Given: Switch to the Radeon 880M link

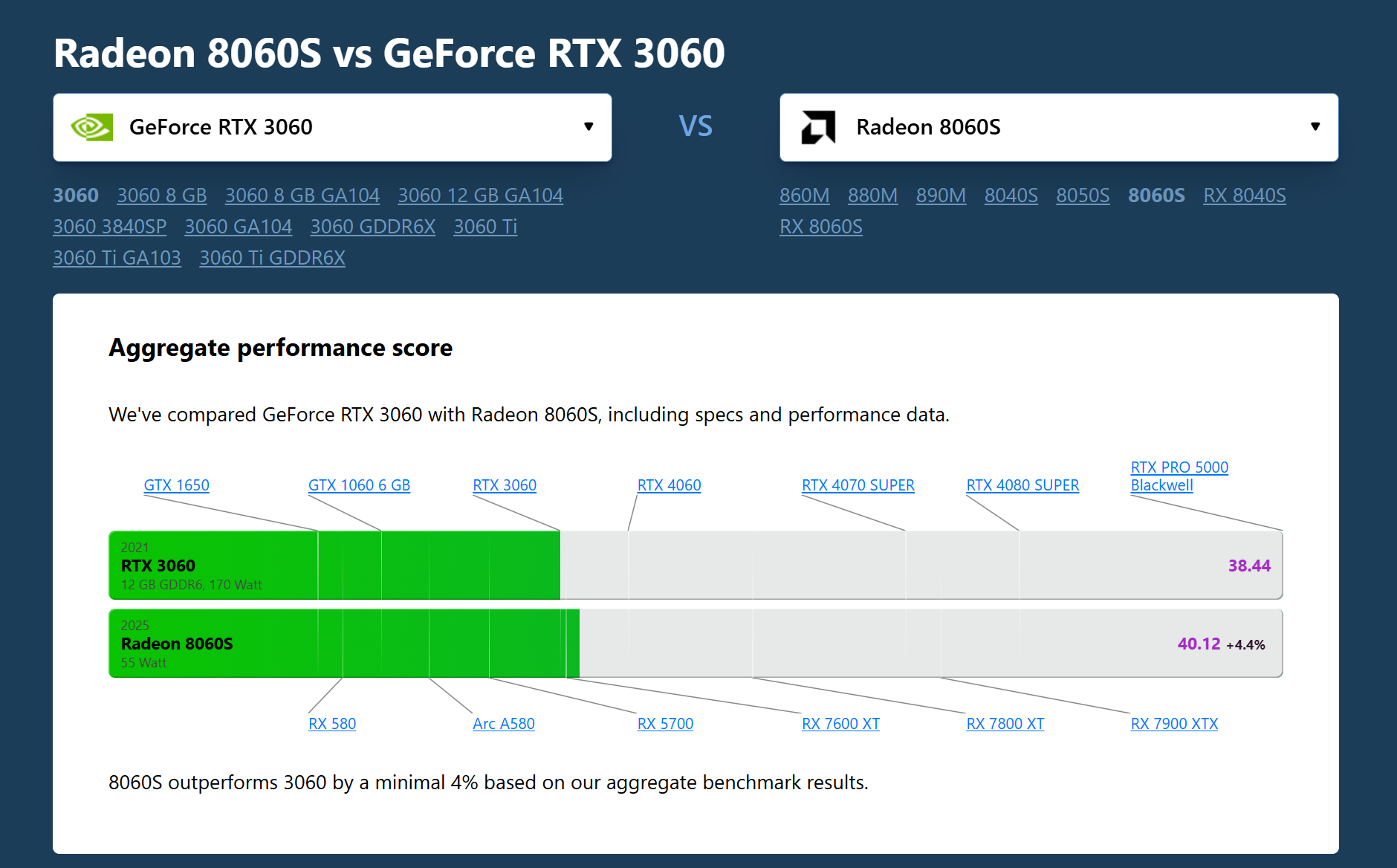Looking at the screenshot, I should (x=873, y=195).
